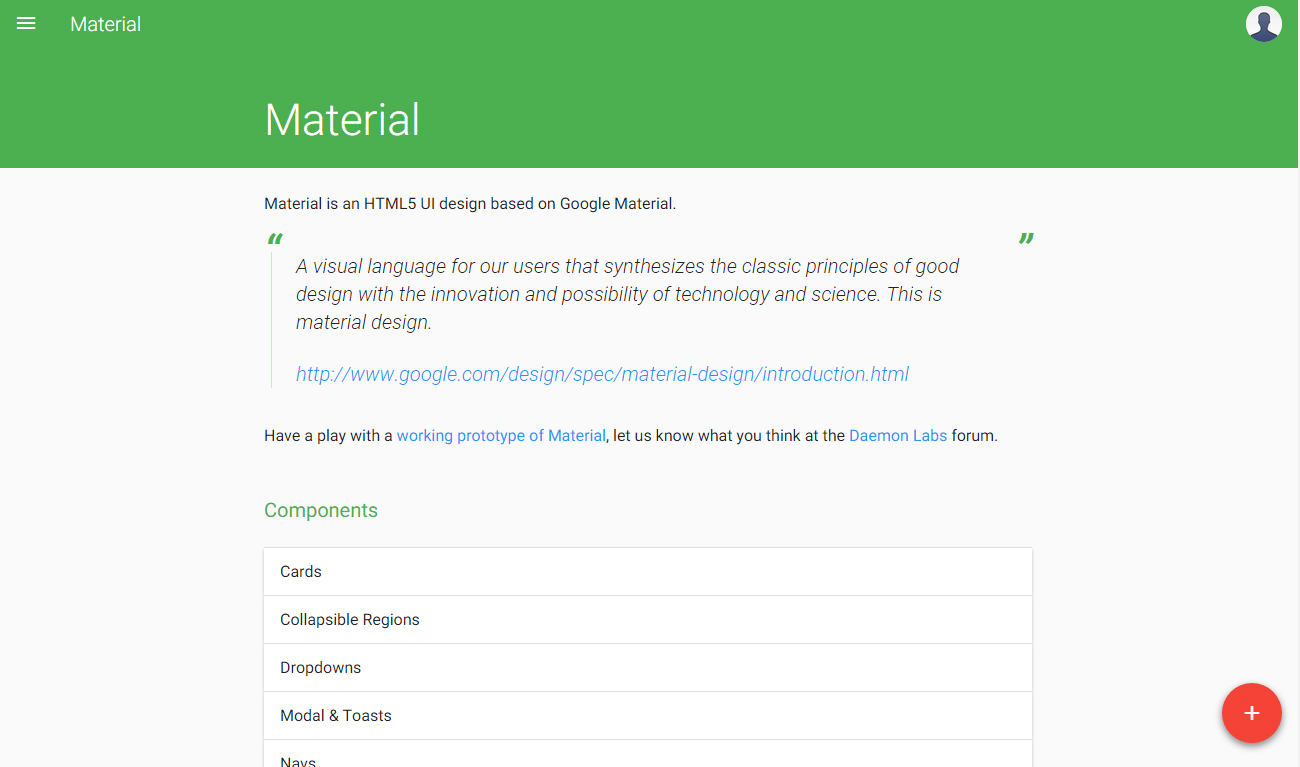Open the user avatar profile menu
The image size is (1300, 767).
tap(1264, 23)
